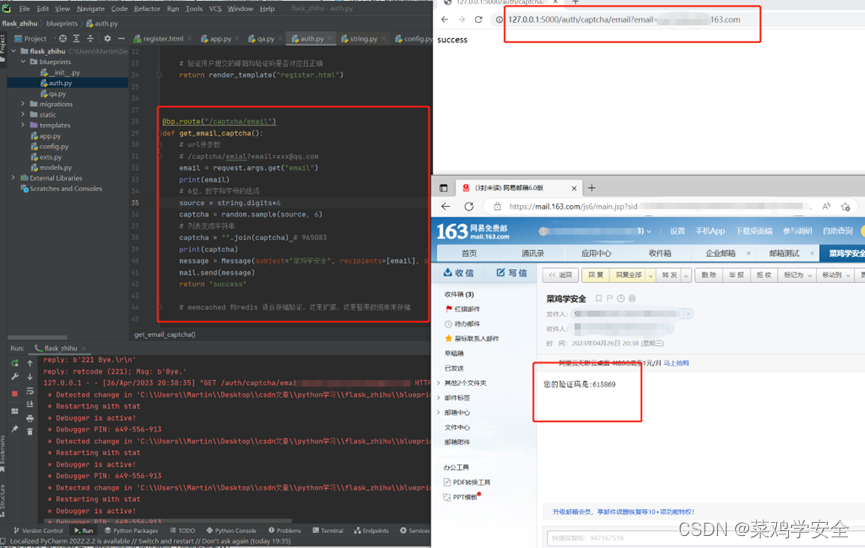Open models.py from the project tree
Viewport: 865px width, 548px height.
51,167
